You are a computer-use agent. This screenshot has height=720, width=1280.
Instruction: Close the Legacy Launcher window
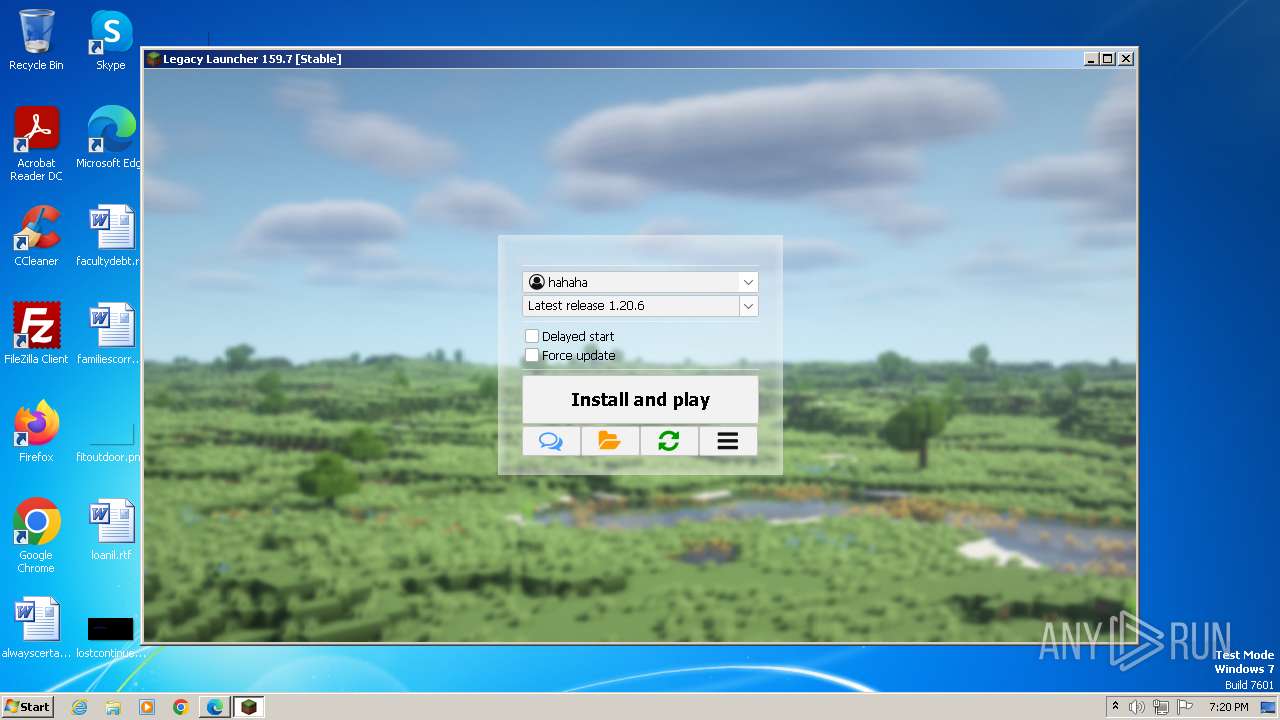(x=1126, y=59)
